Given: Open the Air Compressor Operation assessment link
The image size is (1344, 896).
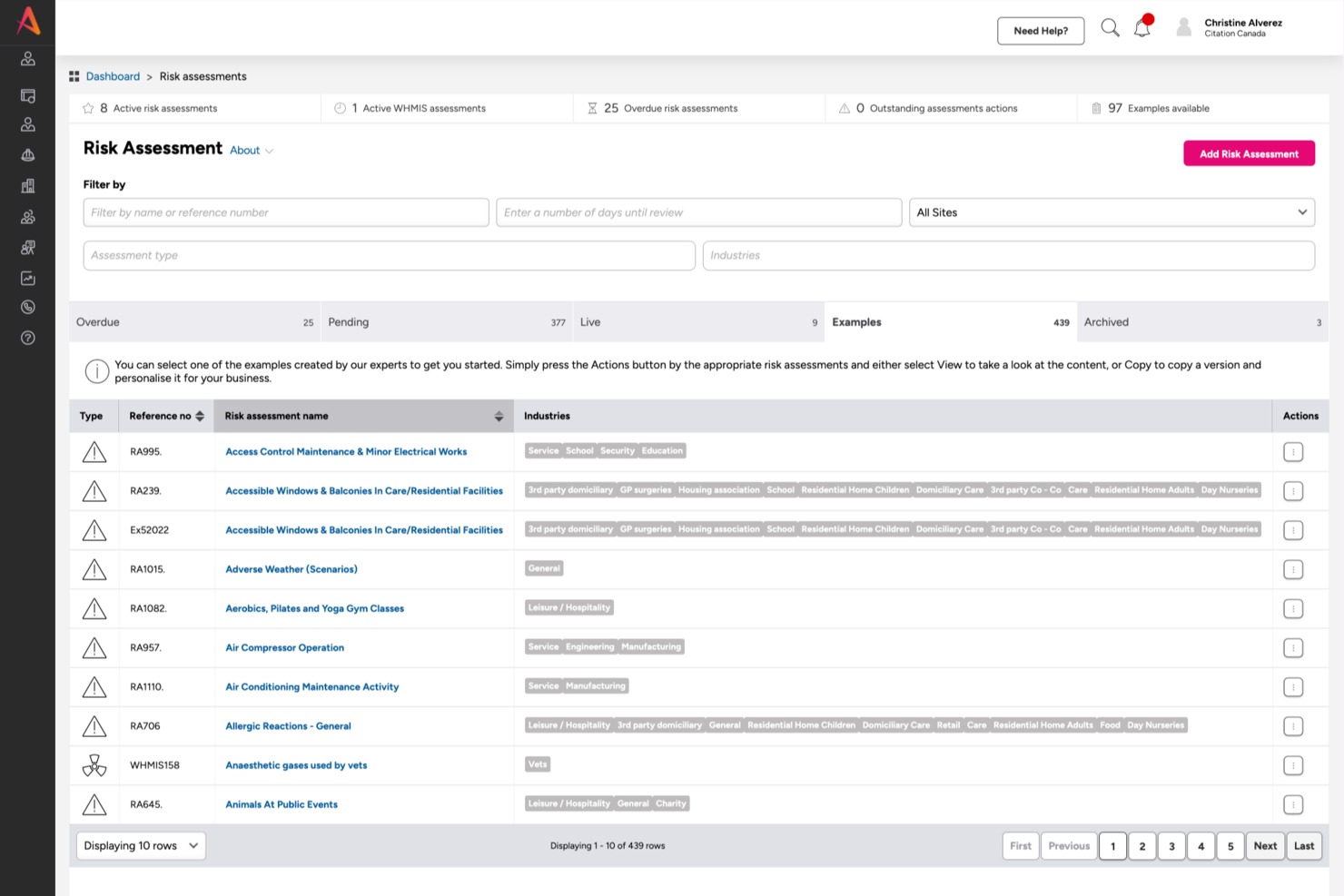Looking at the screenshot, I should tap(284, 647).
